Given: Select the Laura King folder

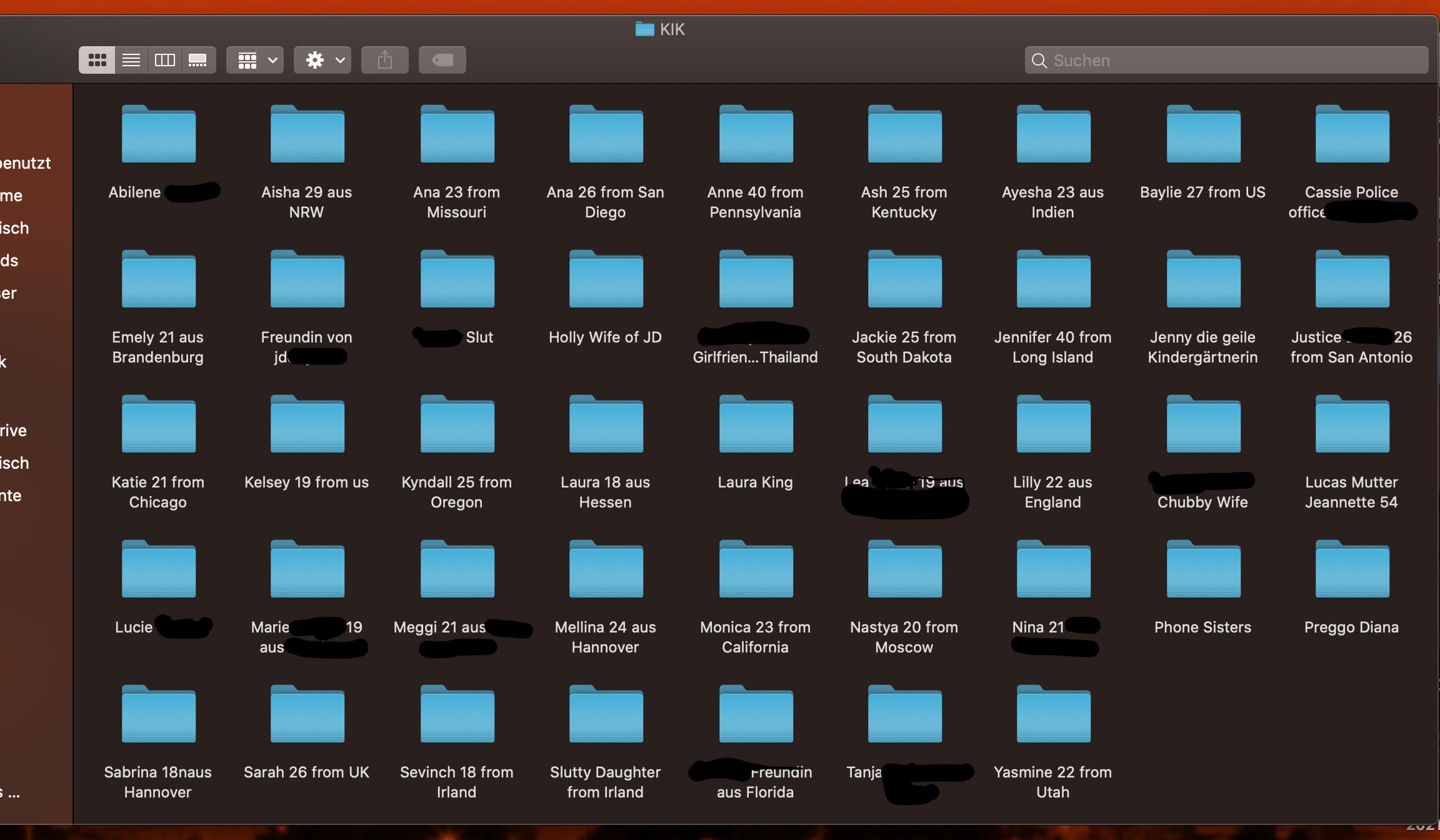Looking at the screenshot, I should tap(756, 424).
